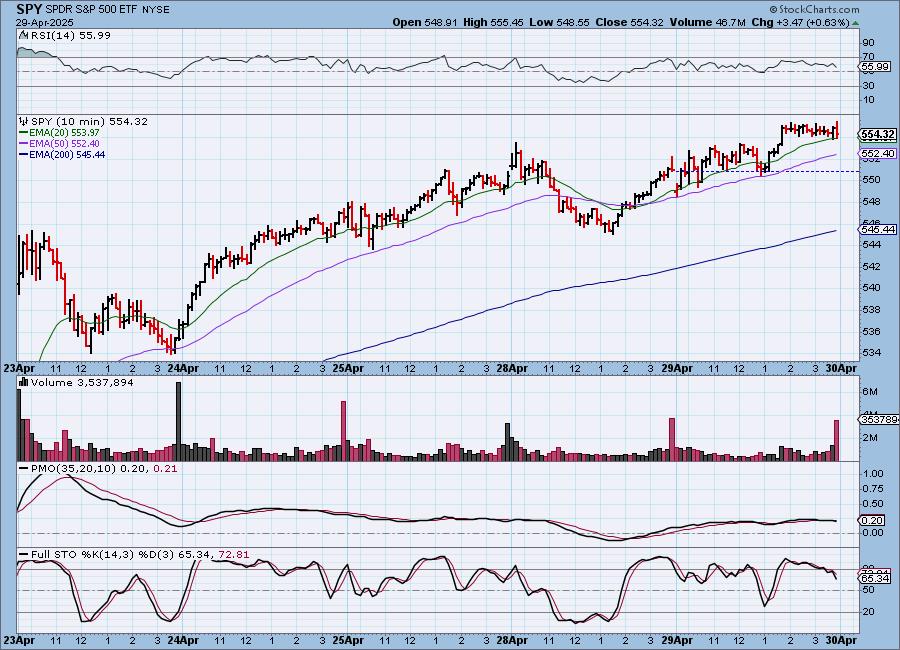Click the candlestick icon beside SPY (10 min)

click(24, 121)
